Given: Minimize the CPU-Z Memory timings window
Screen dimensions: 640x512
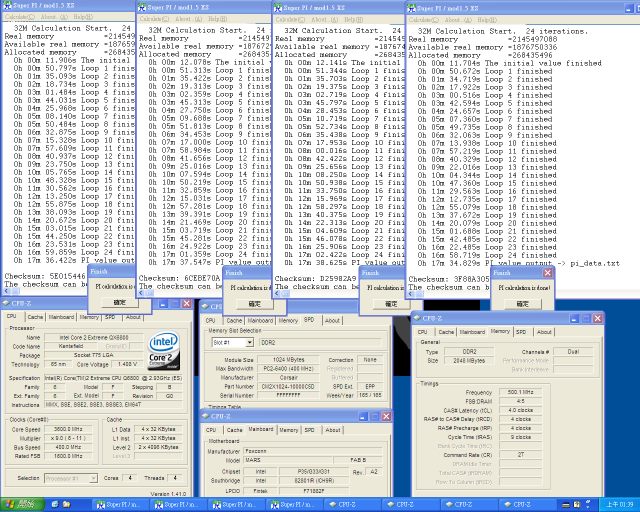Looking at the screenshot, I should [x=574, y=318].
